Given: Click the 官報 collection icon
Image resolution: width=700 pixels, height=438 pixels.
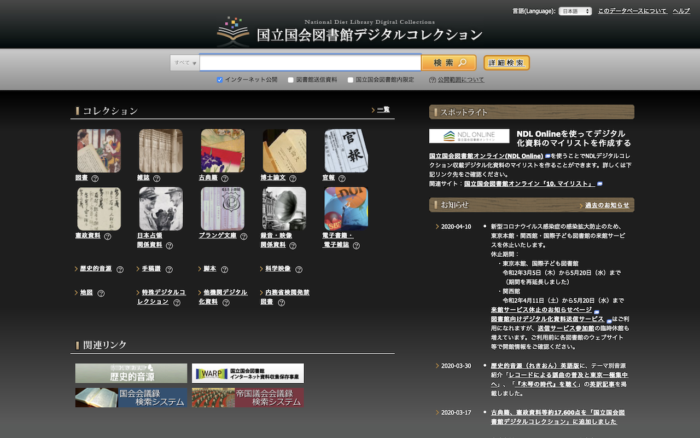Looking at the screenshot, I should click(346, 150).
